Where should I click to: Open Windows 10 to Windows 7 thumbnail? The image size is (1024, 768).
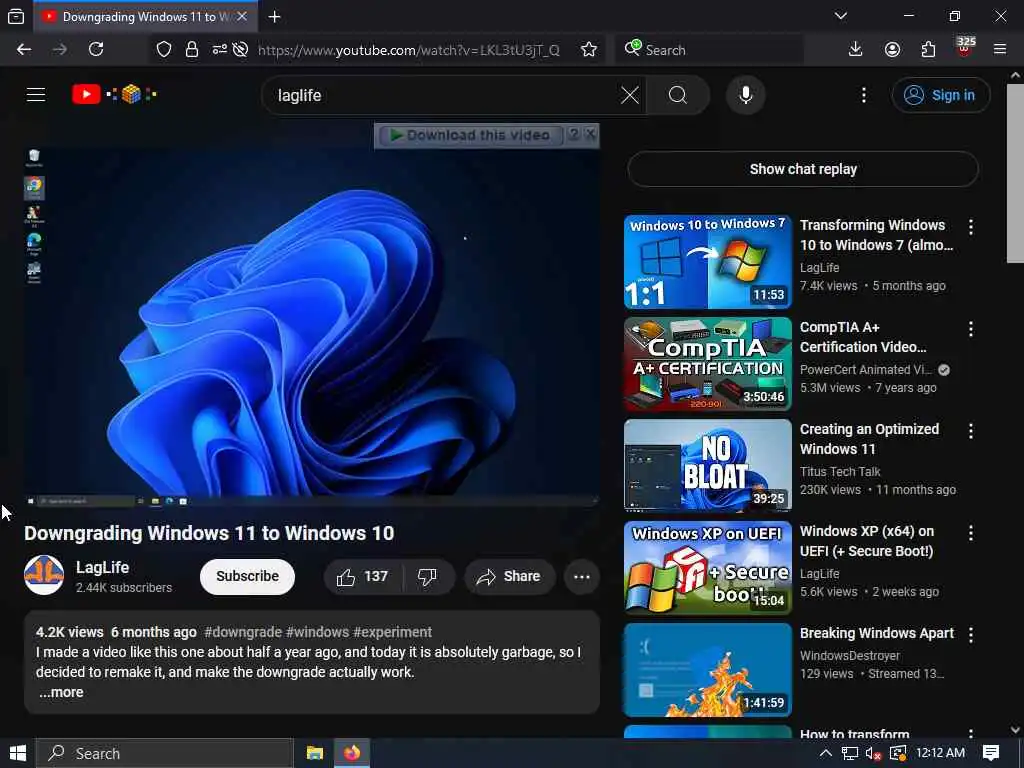point(707,262)
